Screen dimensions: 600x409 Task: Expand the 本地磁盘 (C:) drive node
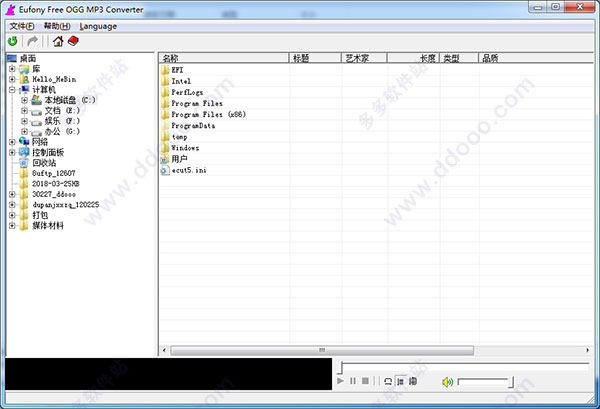click(24, 100)
